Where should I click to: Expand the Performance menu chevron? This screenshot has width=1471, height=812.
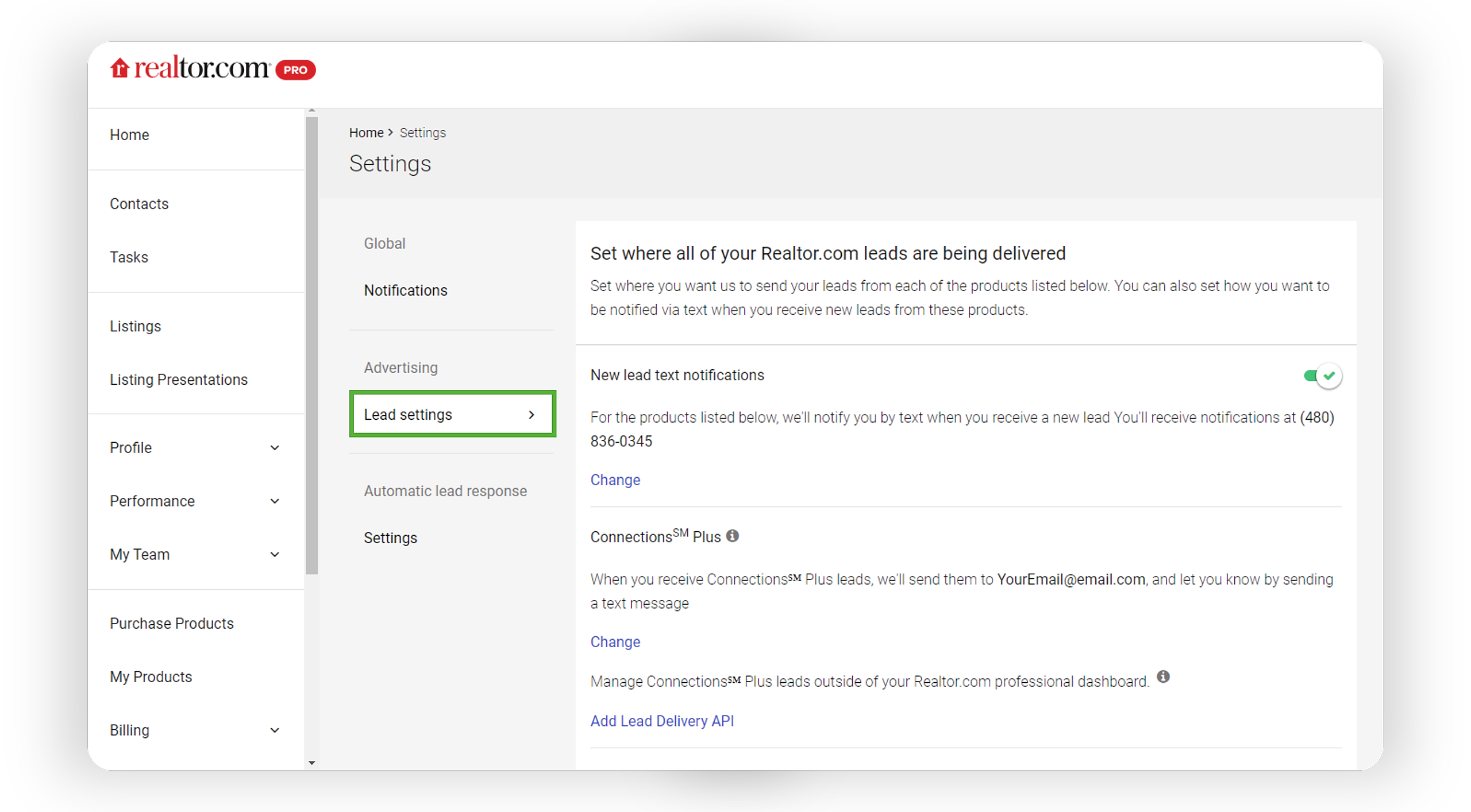[275, 501]
